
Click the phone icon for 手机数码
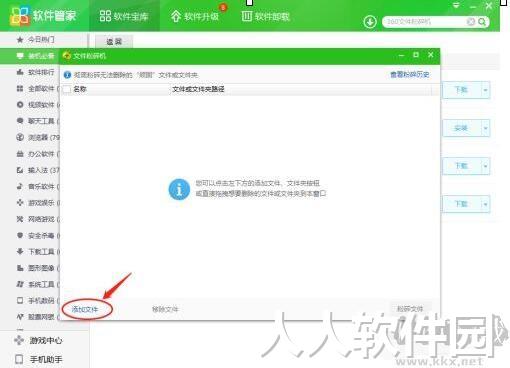(20, 300)
